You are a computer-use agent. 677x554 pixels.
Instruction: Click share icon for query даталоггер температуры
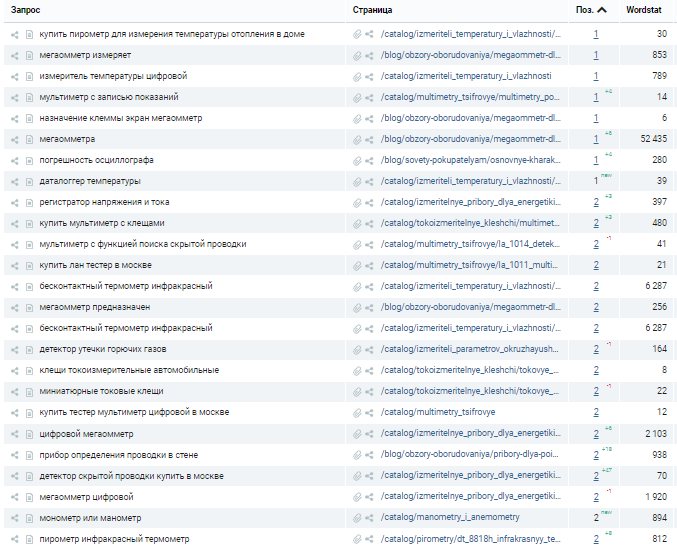[x=15, y=182]
